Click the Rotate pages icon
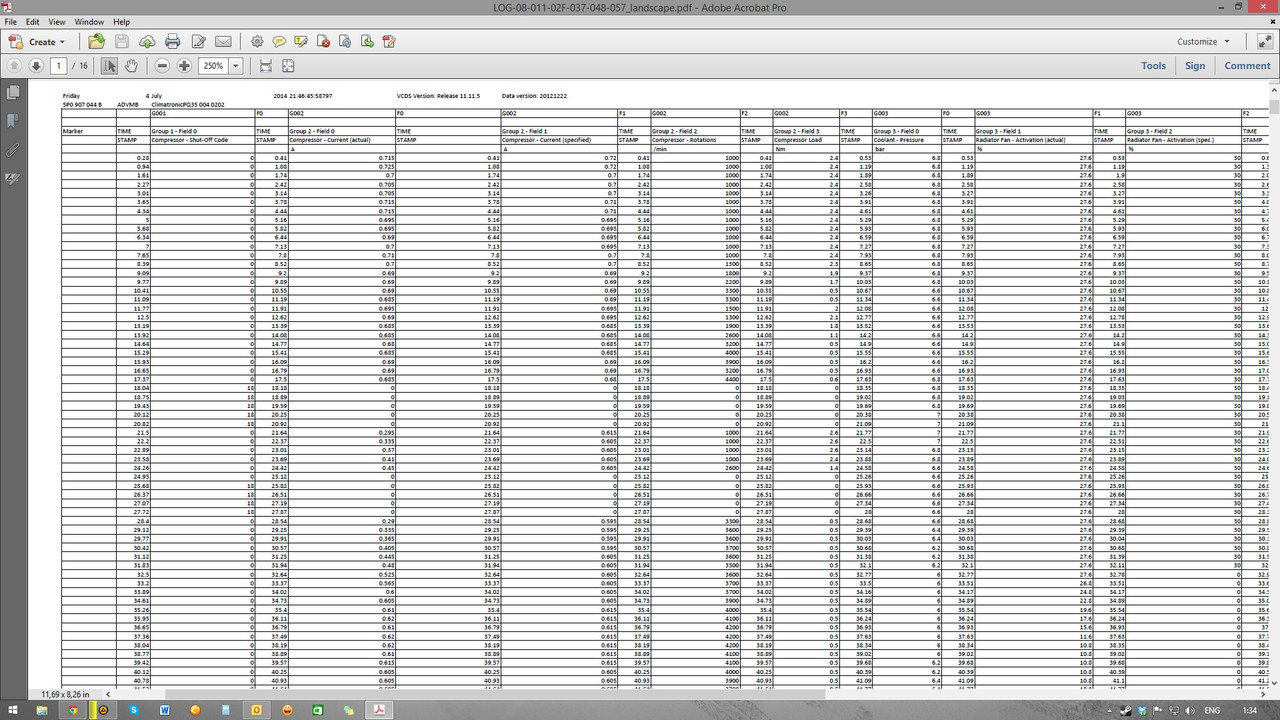Screen dimensions: 1280x720 click(345, 42)
